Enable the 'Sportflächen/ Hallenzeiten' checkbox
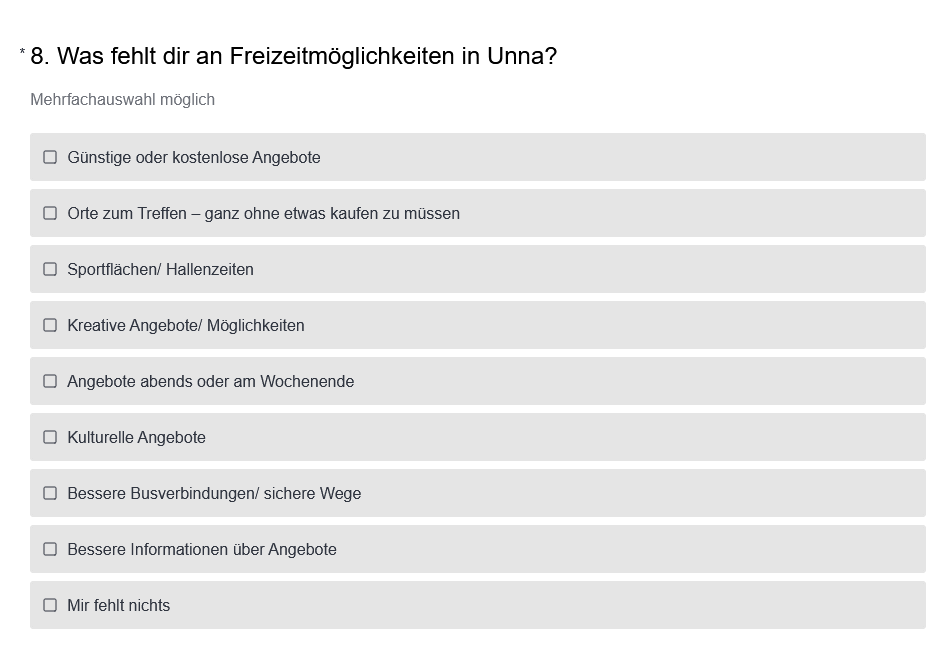 coord(50,269)
